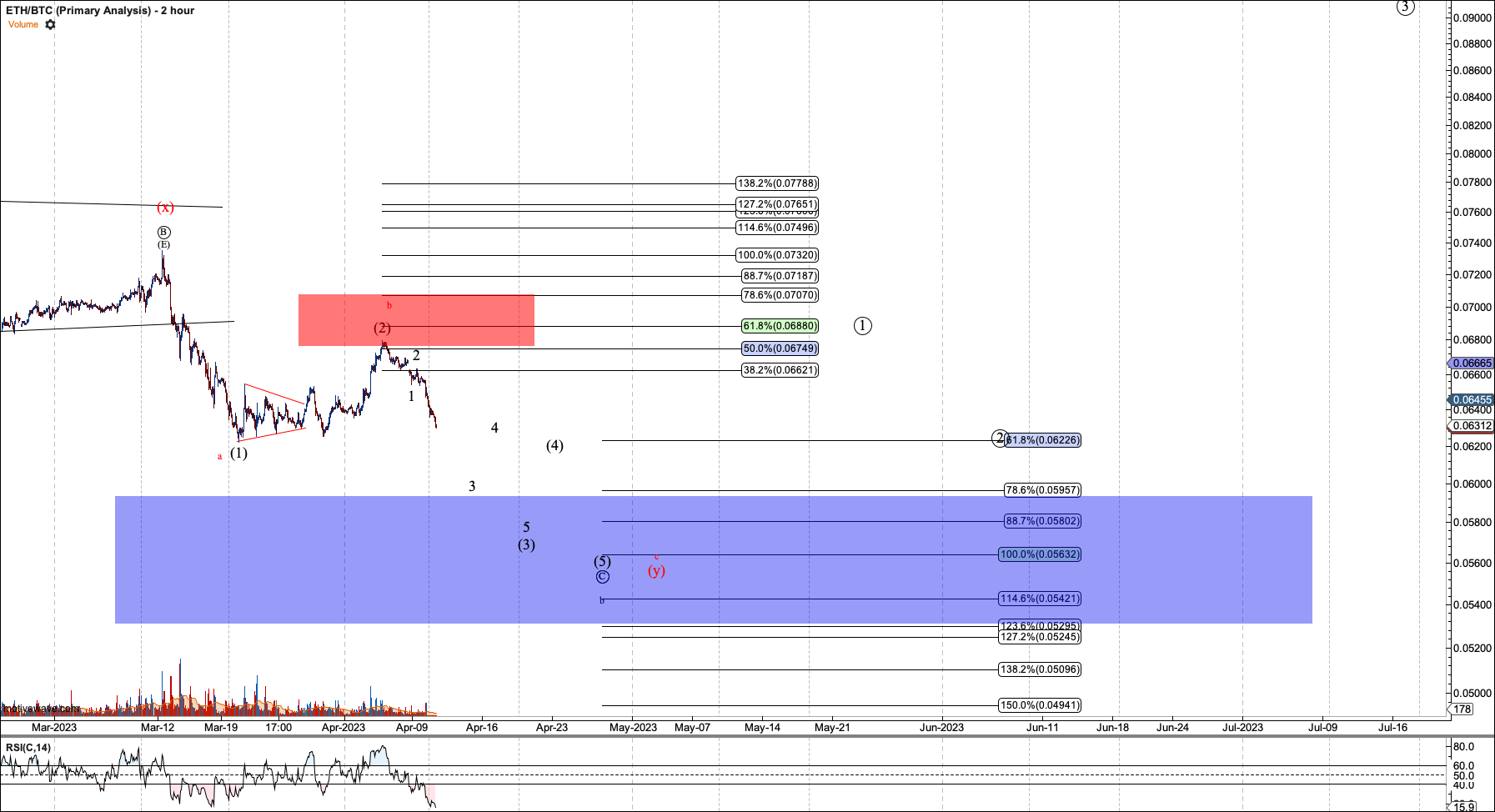Screen dimensions: 1495x812
Task: Click the (1) wave label near March low
Action: pyautogui.click(x=238, y=454)
